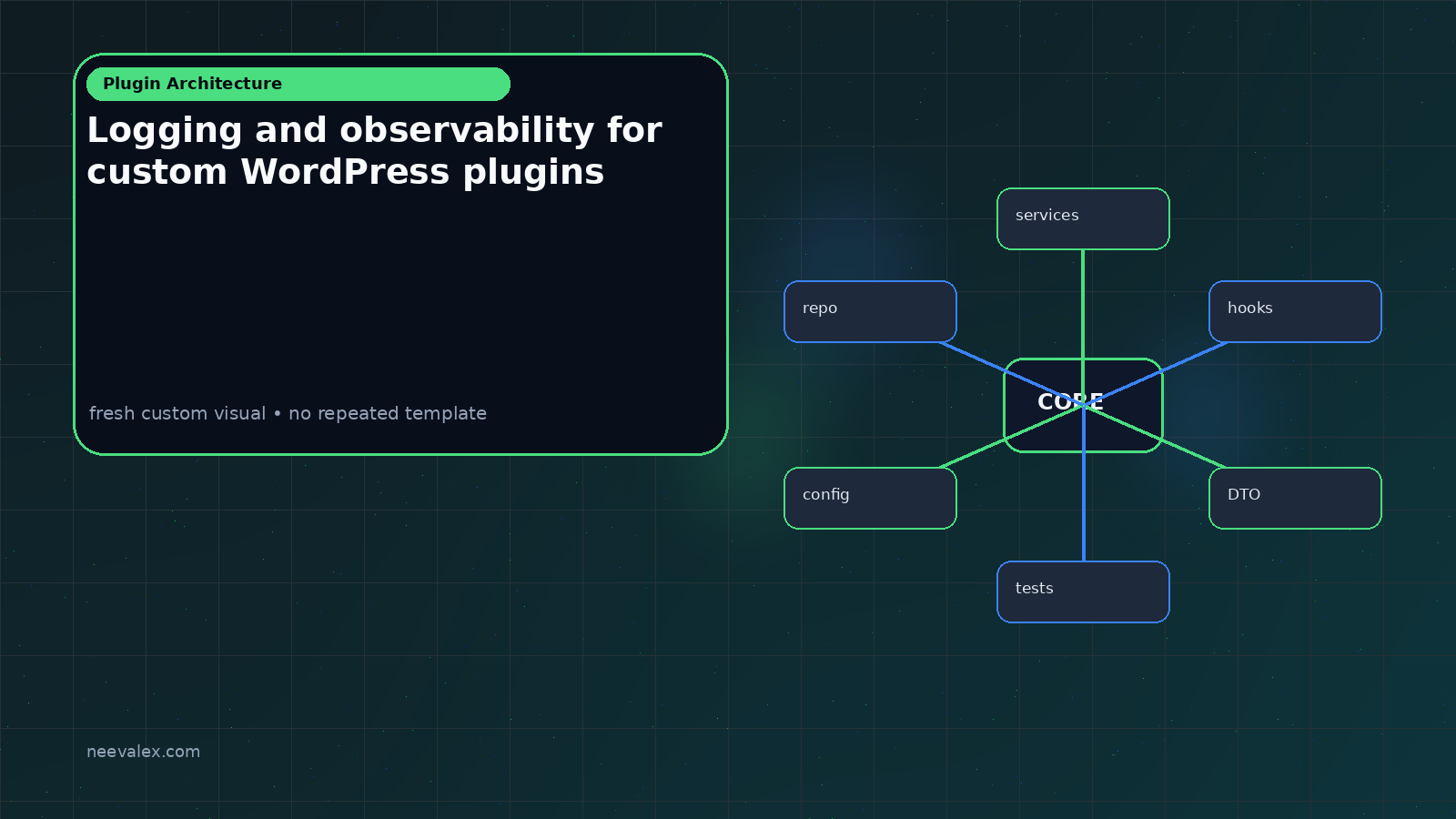Select the config node box

[x=870, y=498]
